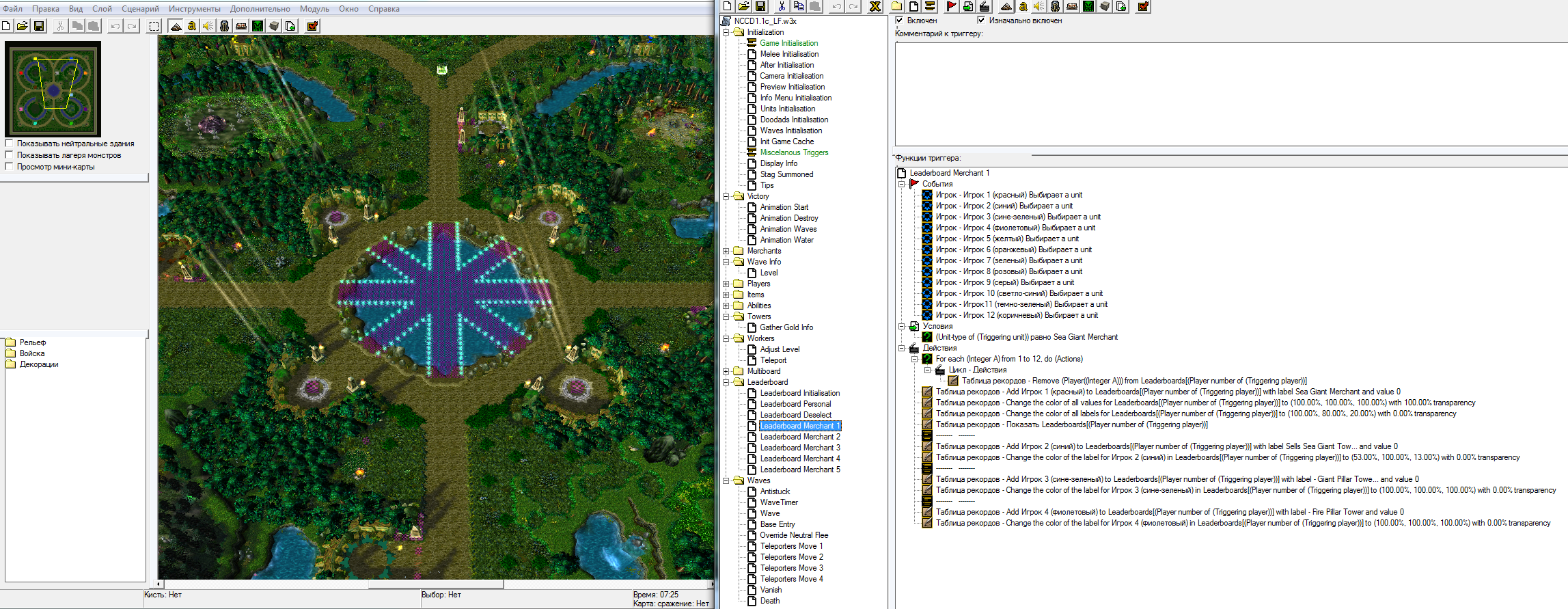Enable 'Показывать нейтральные здания' checkbox

click(10, 144)
